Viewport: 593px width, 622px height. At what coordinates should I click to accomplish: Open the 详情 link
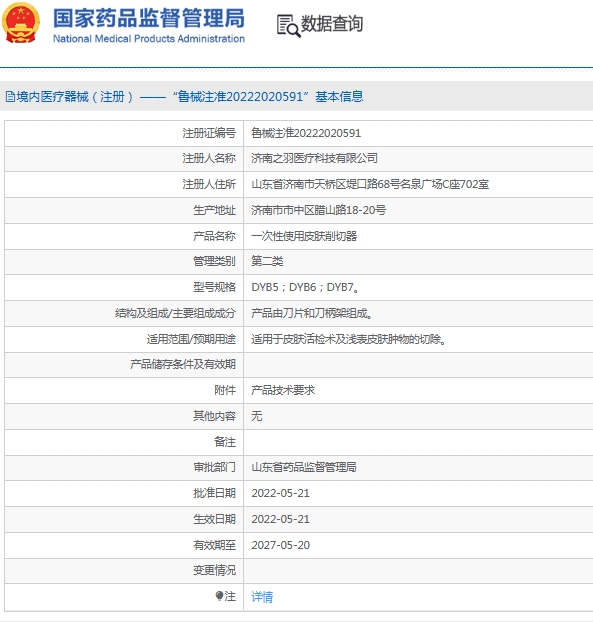point(262,597)
